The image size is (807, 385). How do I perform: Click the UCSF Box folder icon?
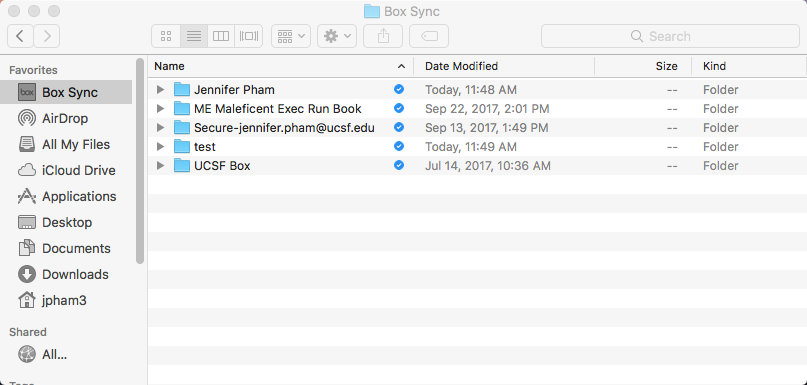coord(182,166)
